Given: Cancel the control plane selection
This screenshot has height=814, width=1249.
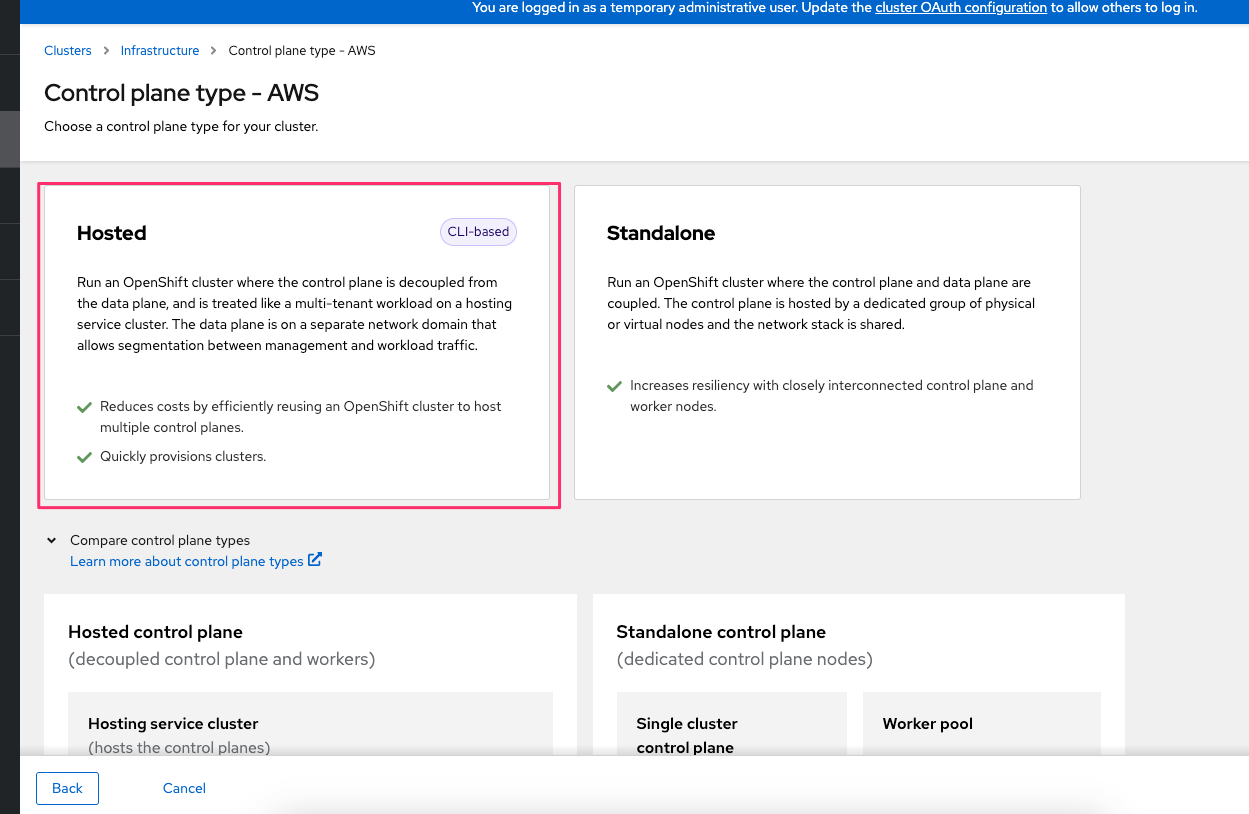Looking at the screenshot, I should [184, 788].
